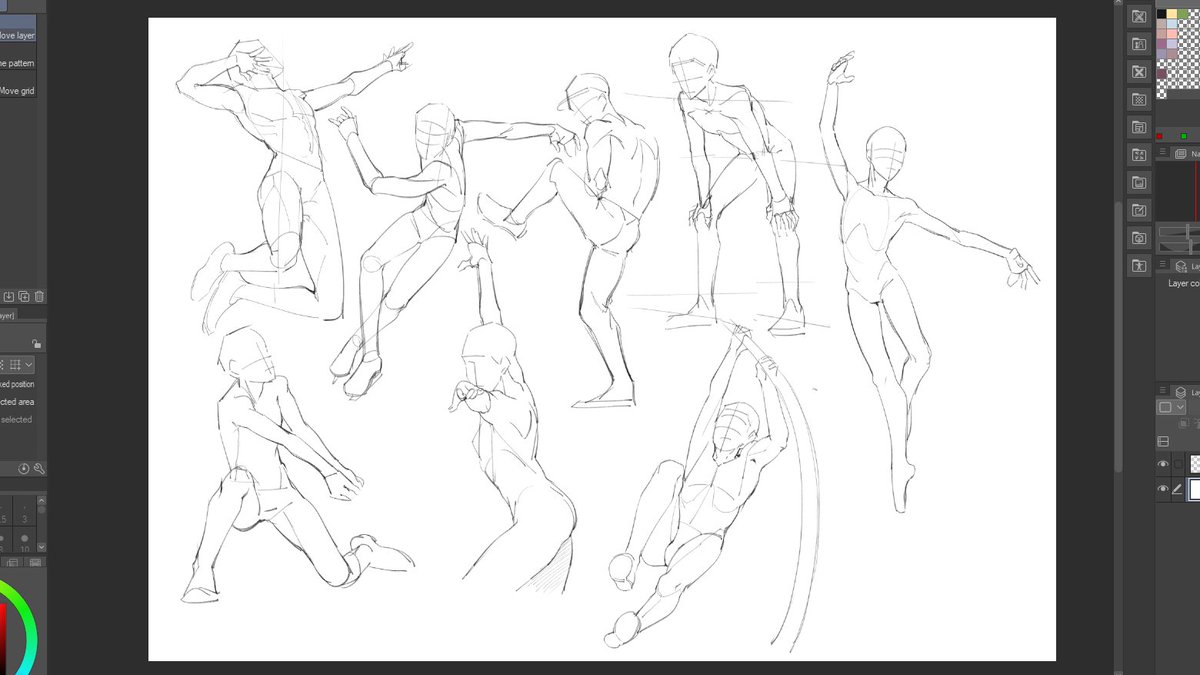Select the Layer panel tab icon

(x=1181, y=392)
